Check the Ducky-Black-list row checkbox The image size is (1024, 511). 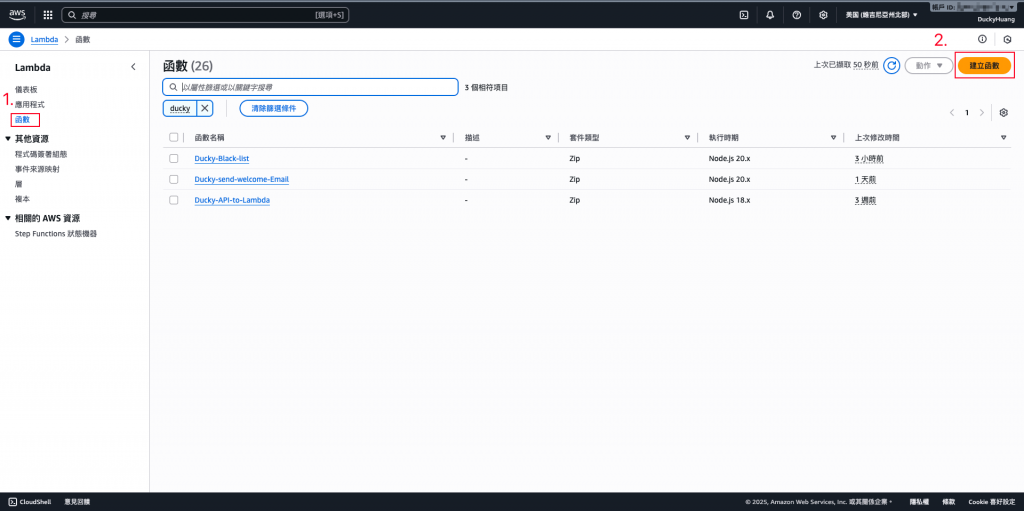click(173, 158)
